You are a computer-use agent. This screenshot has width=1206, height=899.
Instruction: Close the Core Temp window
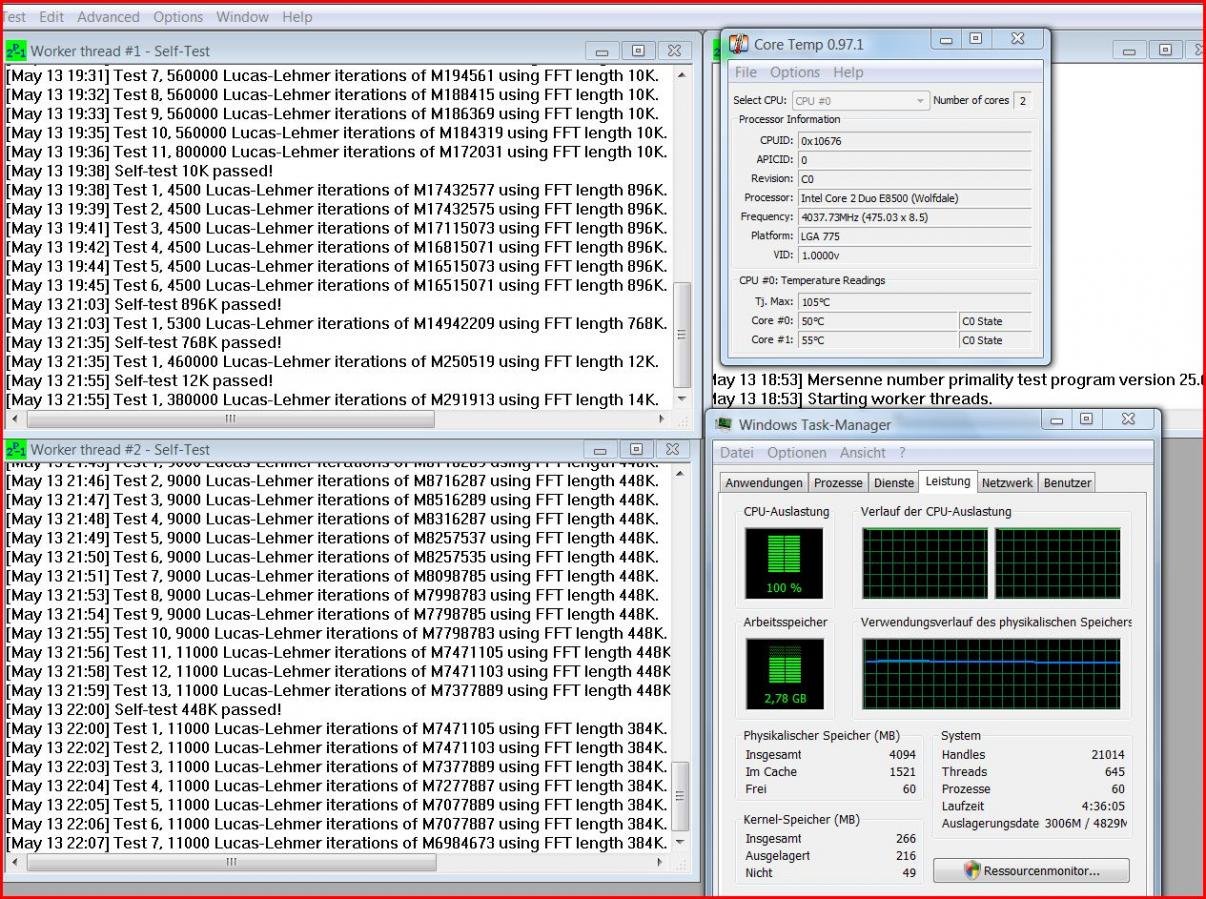(x=1017, y=39)
